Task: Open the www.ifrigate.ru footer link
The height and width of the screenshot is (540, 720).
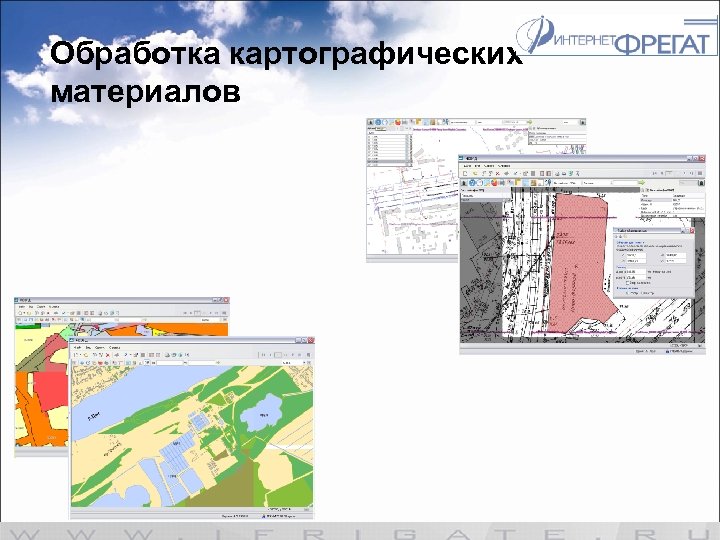Action: point(360,532)
